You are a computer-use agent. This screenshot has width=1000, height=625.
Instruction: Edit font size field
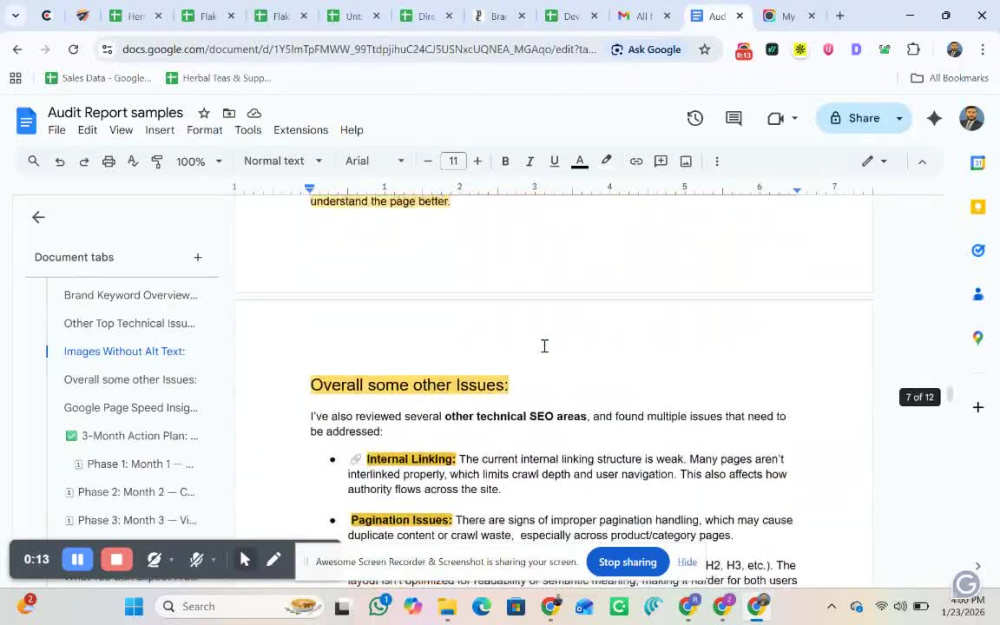[x=453, y=161]
